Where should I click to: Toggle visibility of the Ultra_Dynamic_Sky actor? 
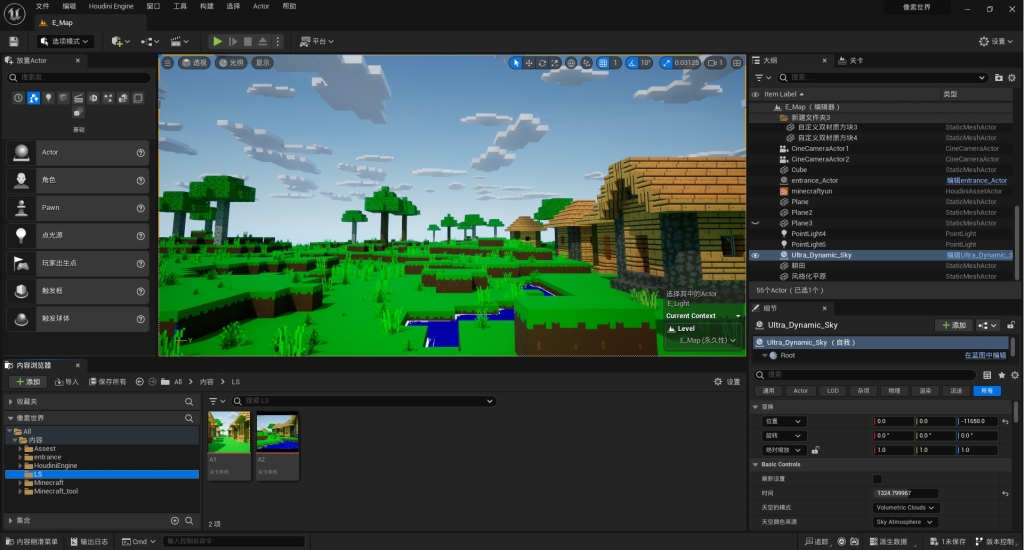tap(755, 255)
